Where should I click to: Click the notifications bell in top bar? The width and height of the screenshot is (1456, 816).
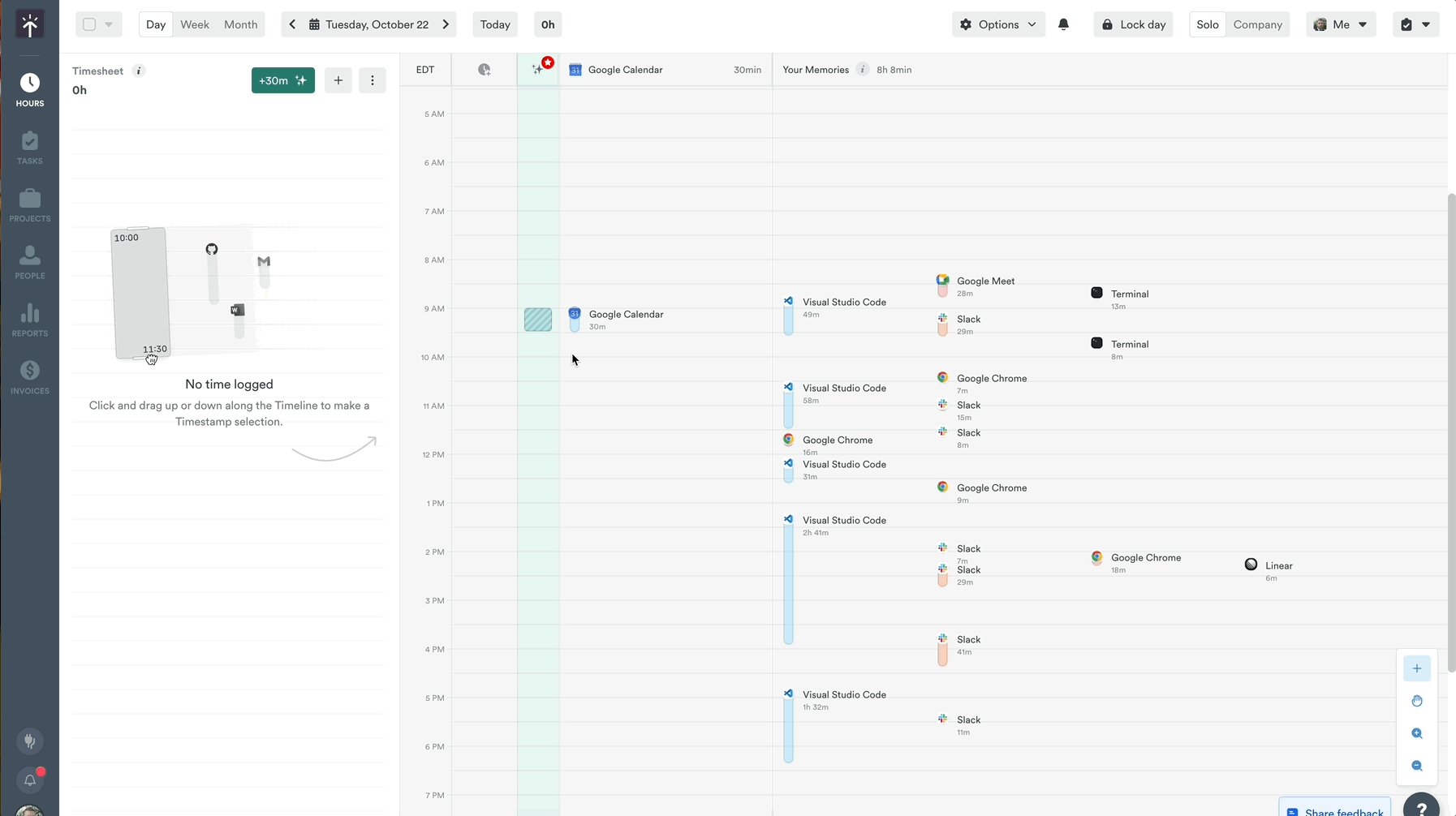tap(1063, 24)
